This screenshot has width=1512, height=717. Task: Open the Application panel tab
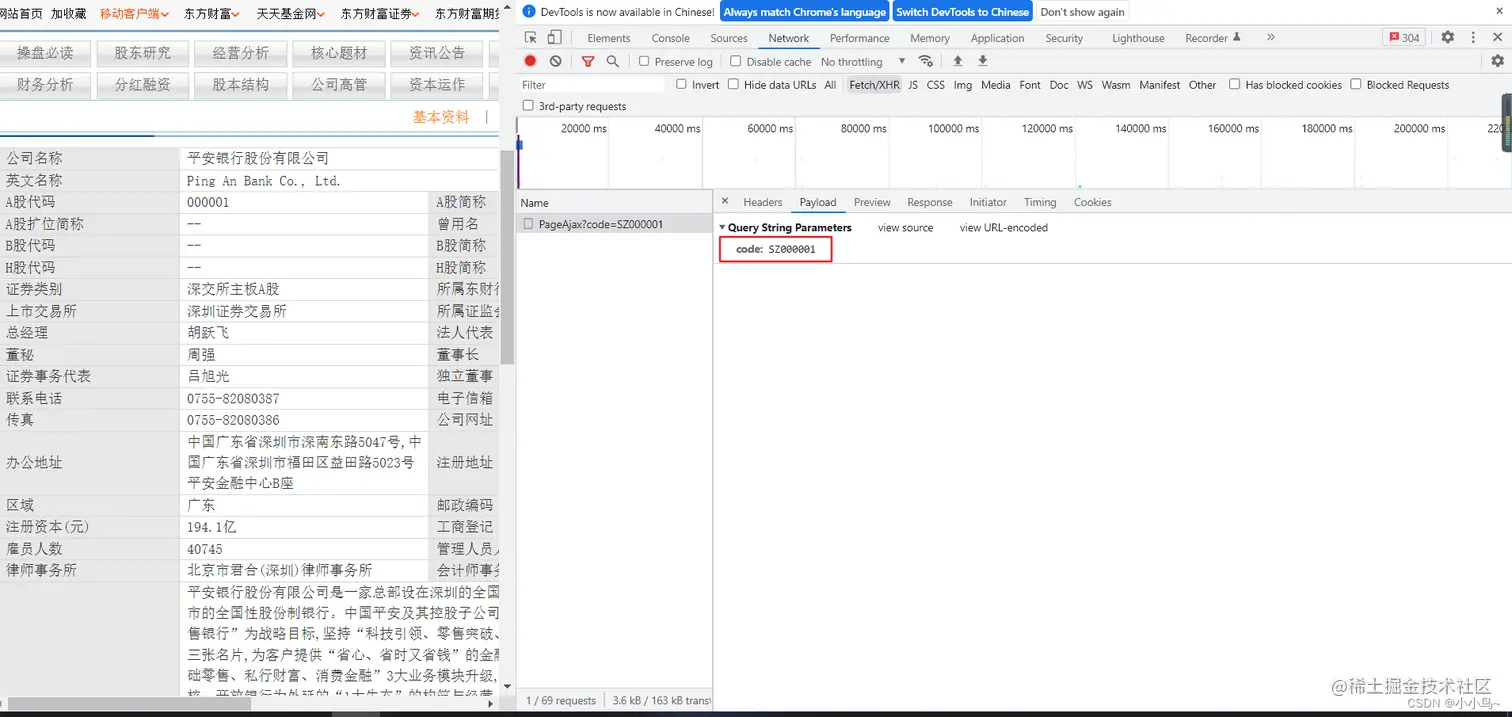[x=997, y=38]
